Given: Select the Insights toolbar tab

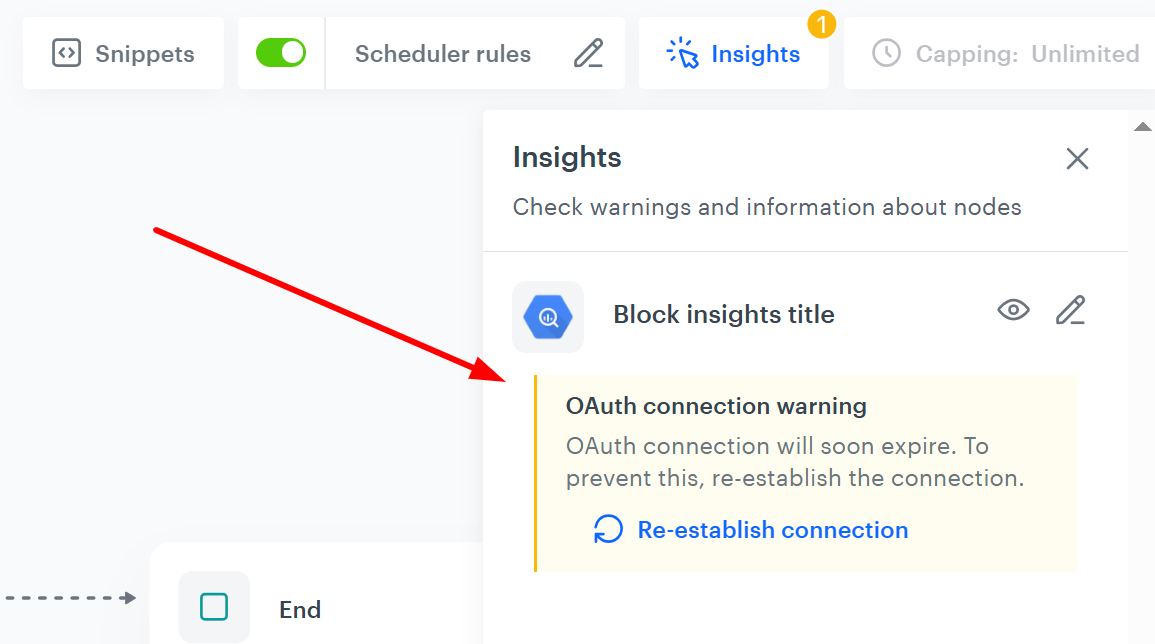Looking at the screenshot, I should pos(733,53).
